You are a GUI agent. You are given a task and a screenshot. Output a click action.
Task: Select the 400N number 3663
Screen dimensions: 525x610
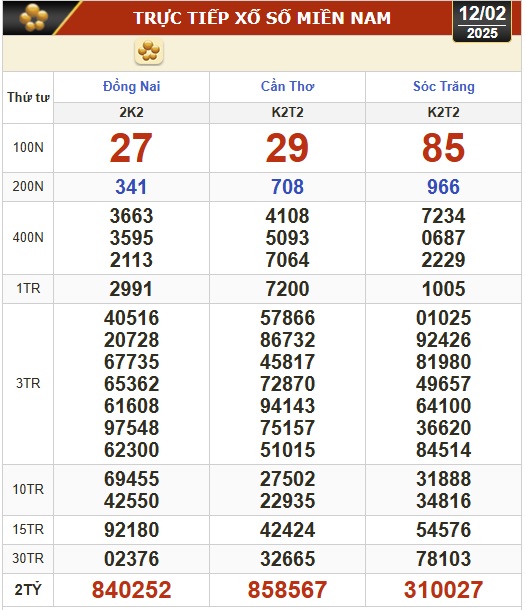pos(131,216)
